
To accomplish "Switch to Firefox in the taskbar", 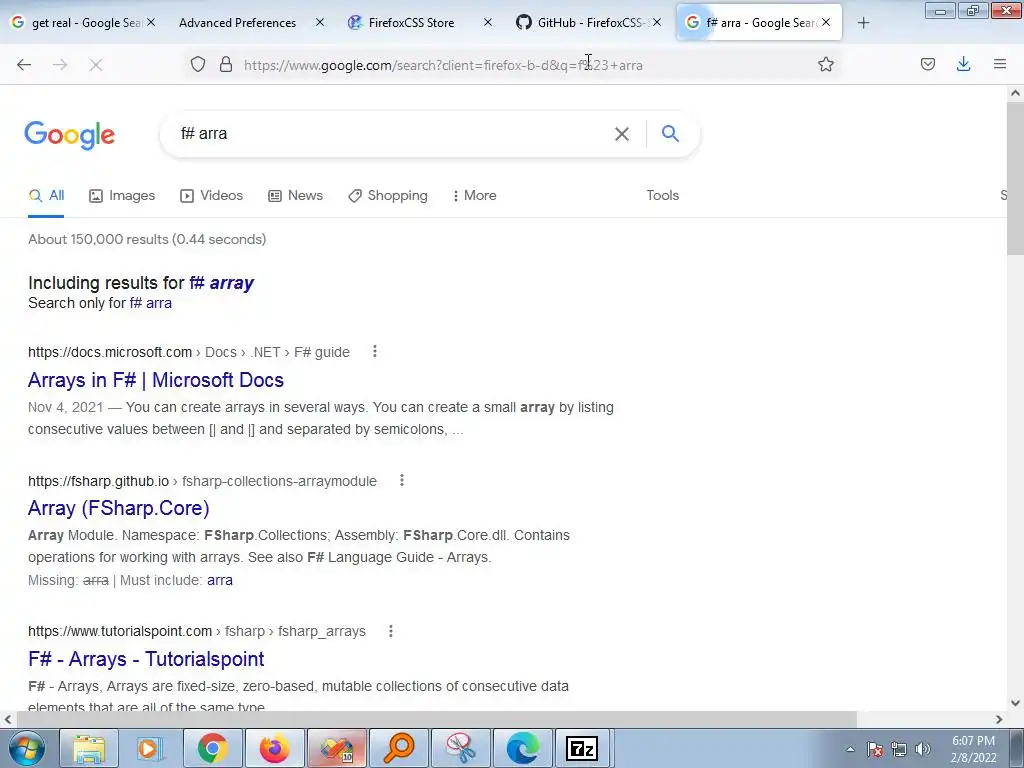I will pyautogui.click(x=274, y=748).
